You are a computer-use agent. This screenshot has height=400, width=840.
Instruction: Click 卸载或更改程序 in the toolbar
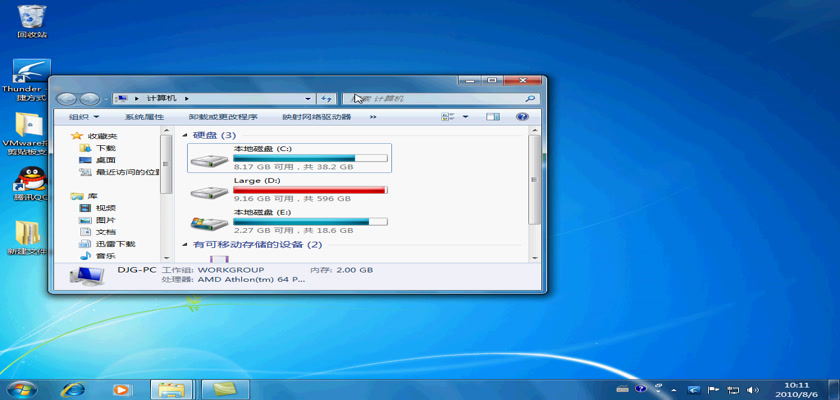[222, 117]
